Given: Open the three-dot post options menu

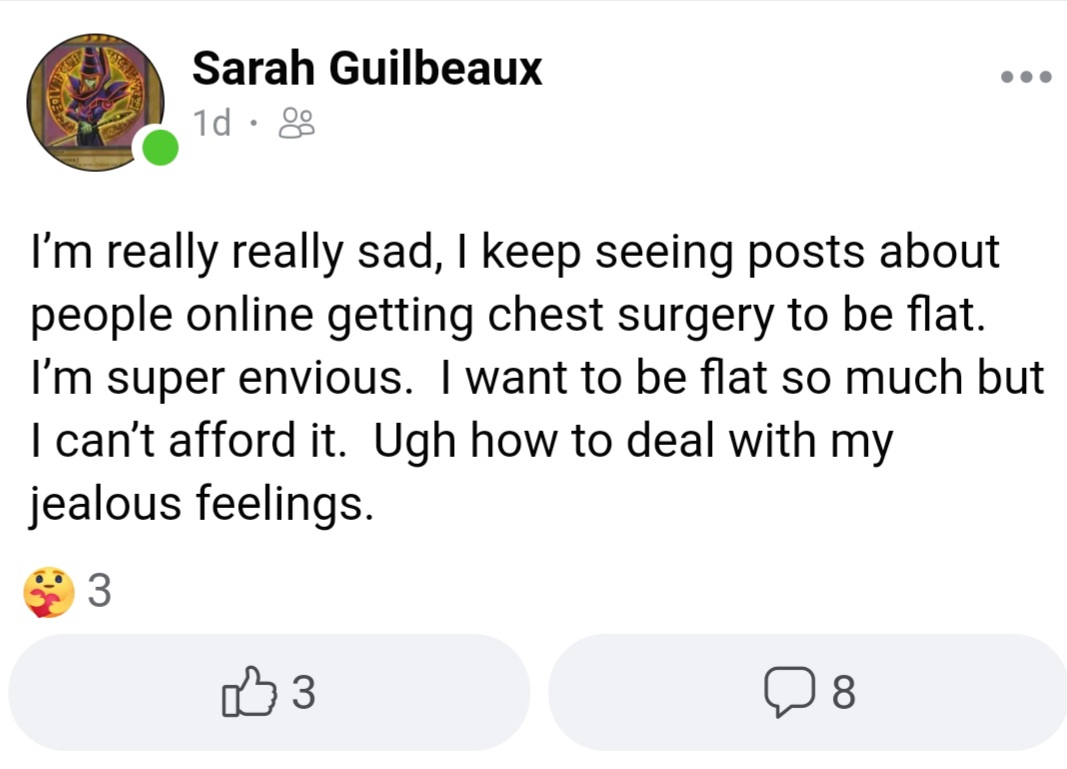Looking at the screenshot, I should [x=1026, y=77].
